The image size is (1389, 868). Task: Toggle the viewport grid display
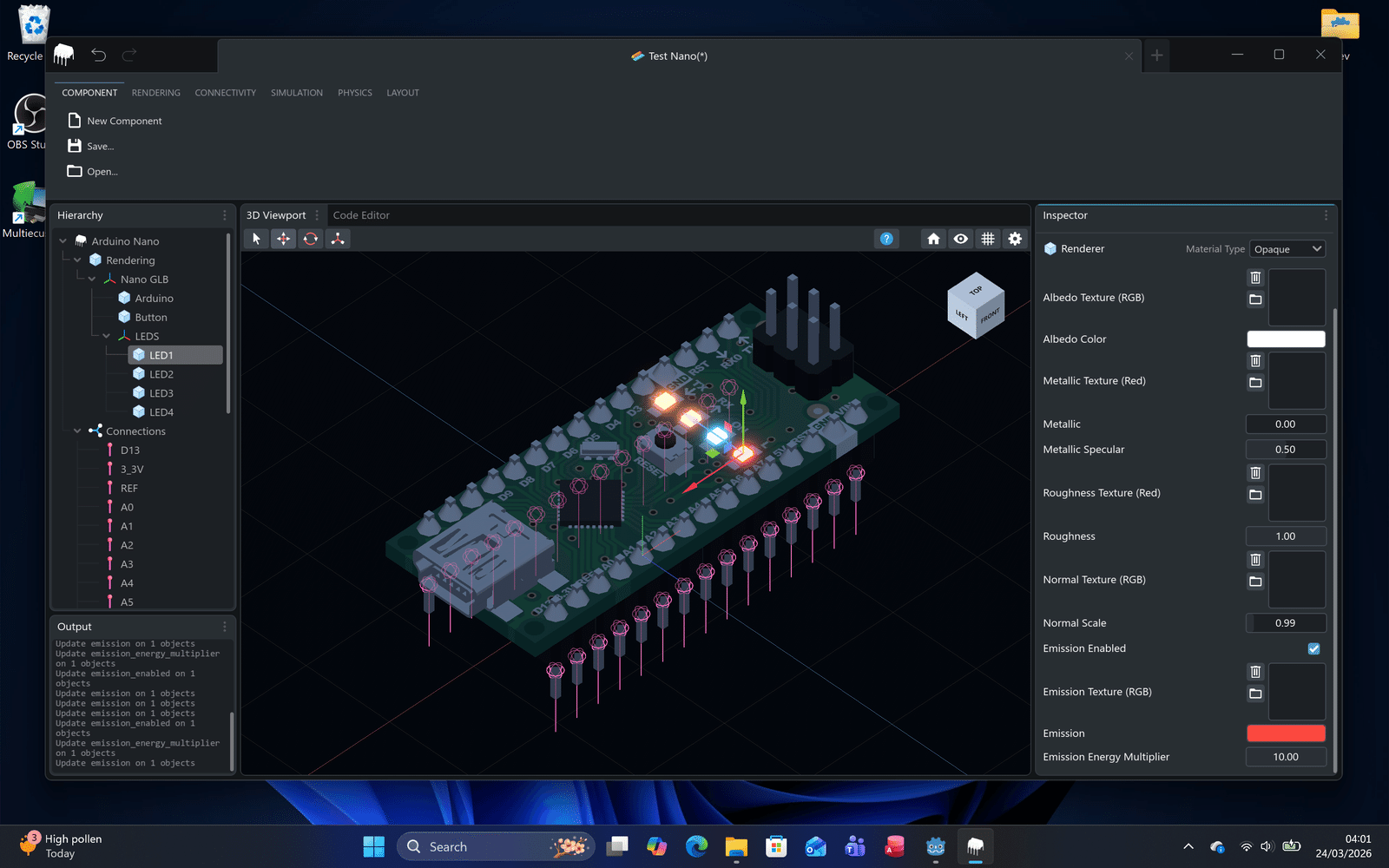click(988, 239)
